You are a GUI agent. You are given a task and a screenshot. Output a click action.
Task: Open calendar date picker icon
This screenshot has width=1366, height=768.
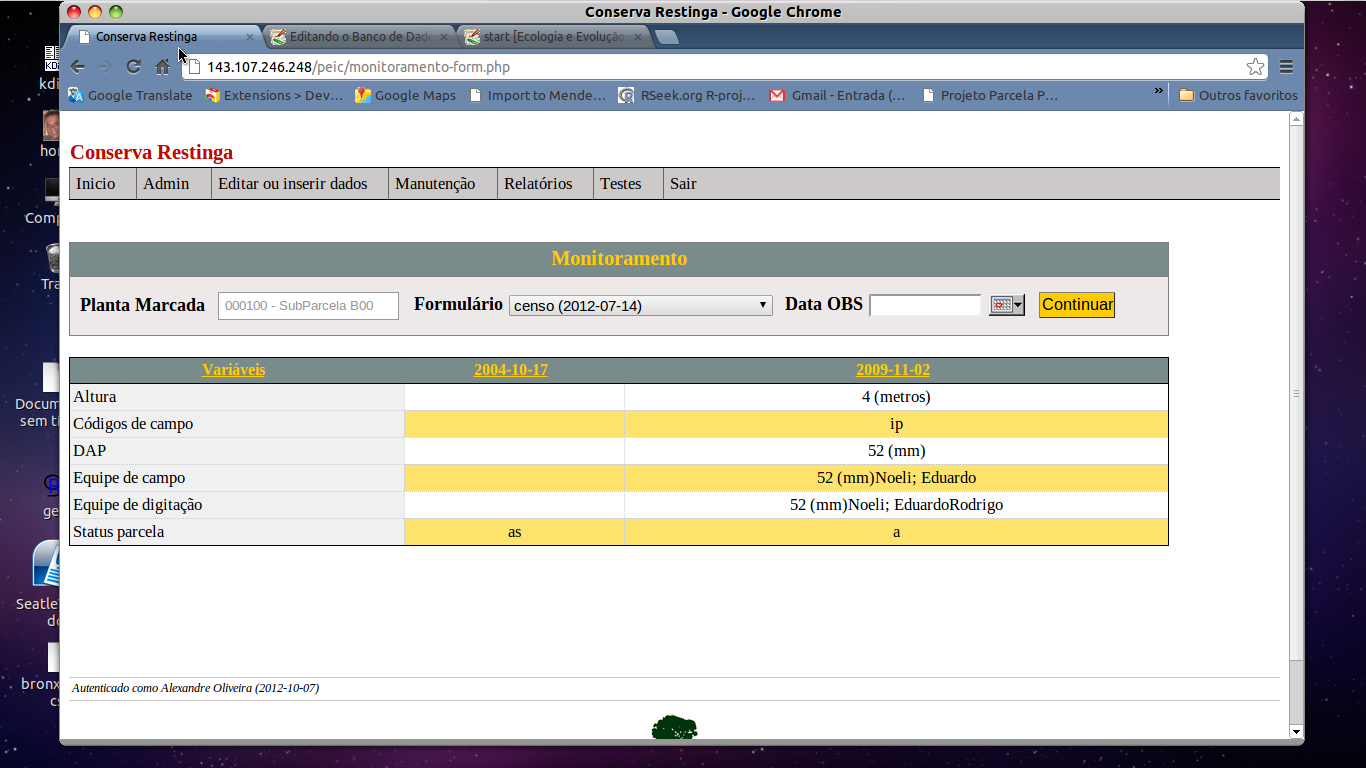1006,305
